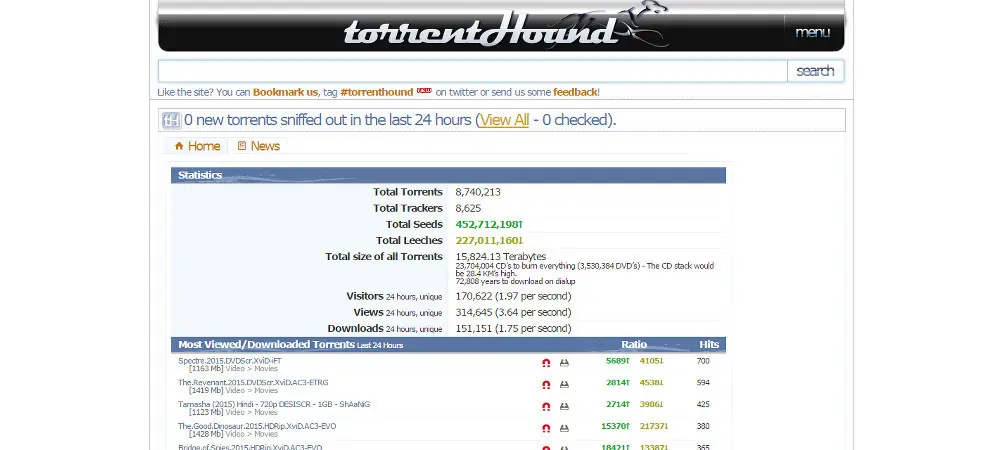Open Tamasha (2015) Hindi 720p DESISCR torrent

tap(274, 404)
